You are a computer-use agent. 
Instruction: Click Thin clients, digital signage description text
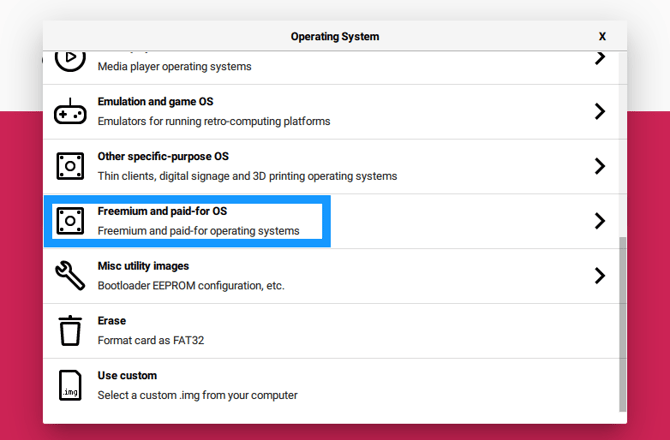click(247, 176)
